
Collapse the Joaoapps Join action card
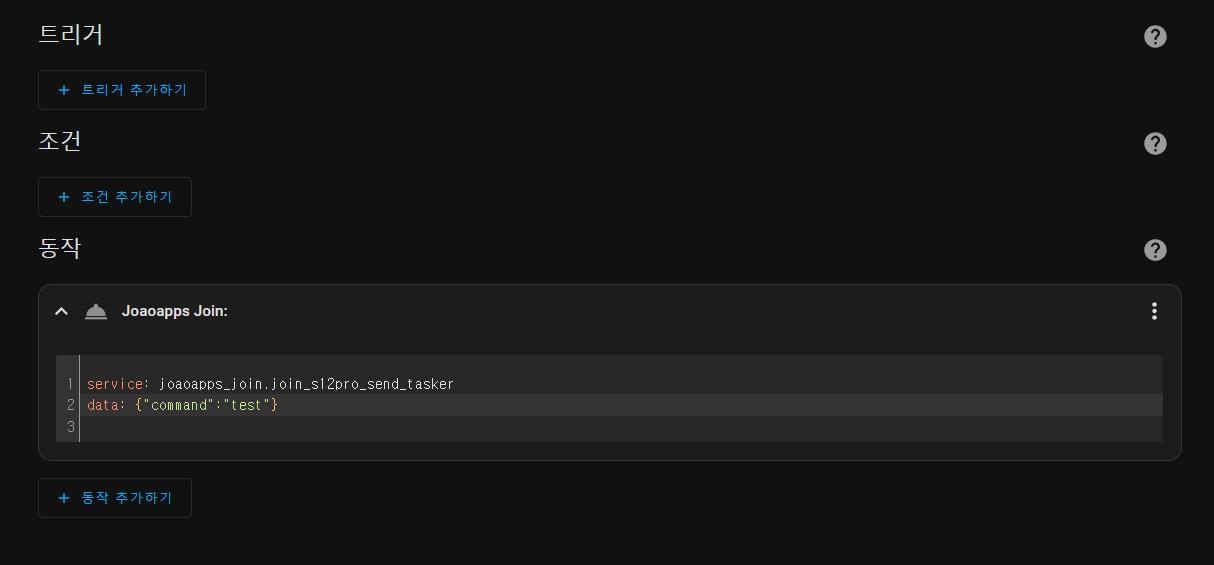click(x=61, y=311)
